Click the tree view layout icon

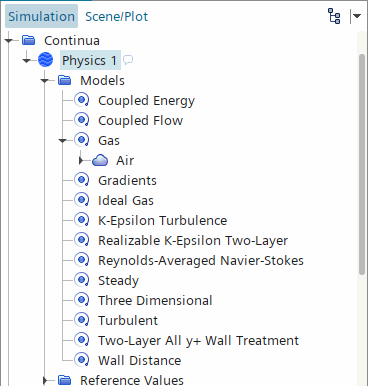[334, 16]
